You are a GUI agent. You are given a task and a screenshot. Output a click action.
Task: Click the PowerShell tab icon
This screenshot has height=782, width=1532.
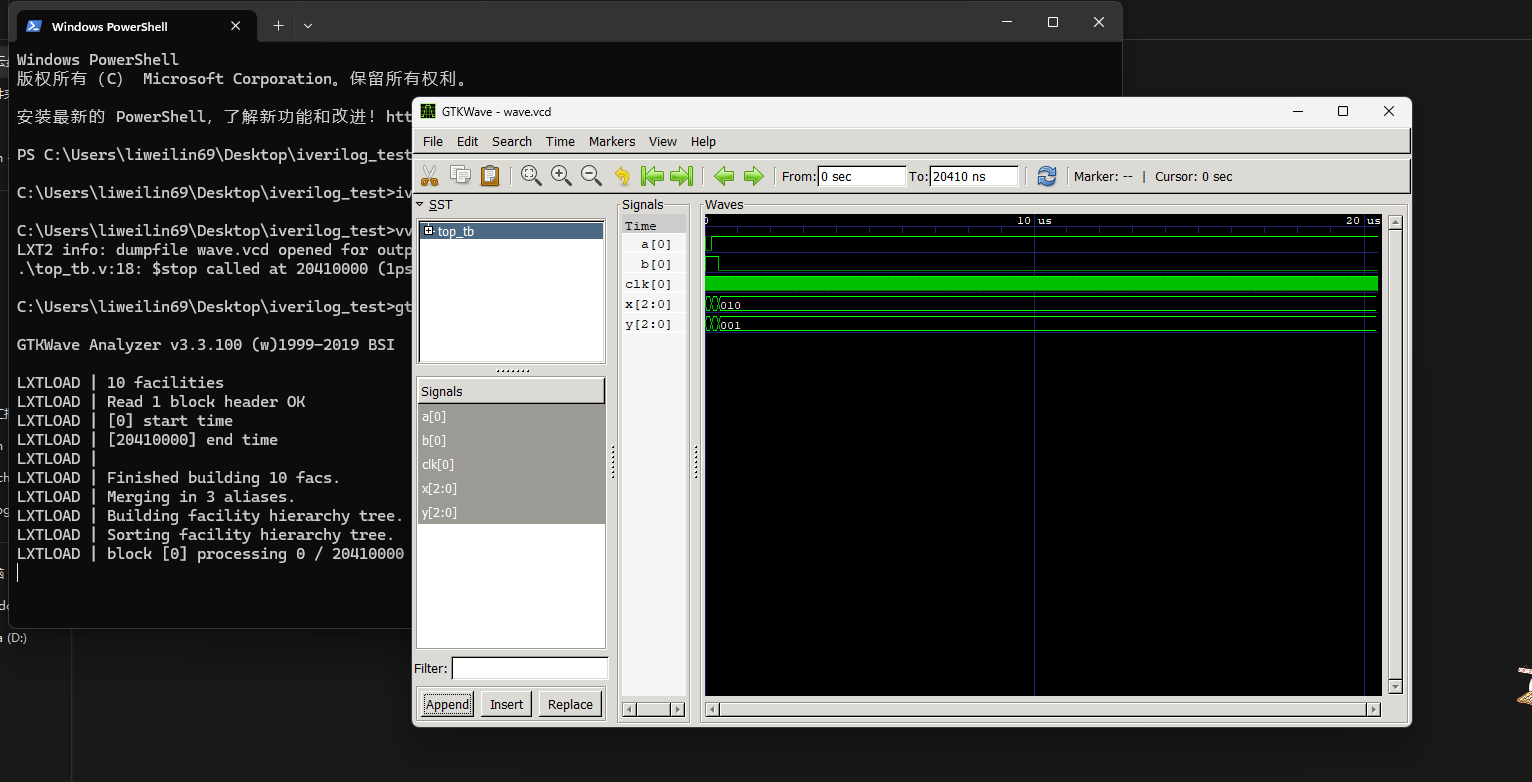click(x=34, y=26)
